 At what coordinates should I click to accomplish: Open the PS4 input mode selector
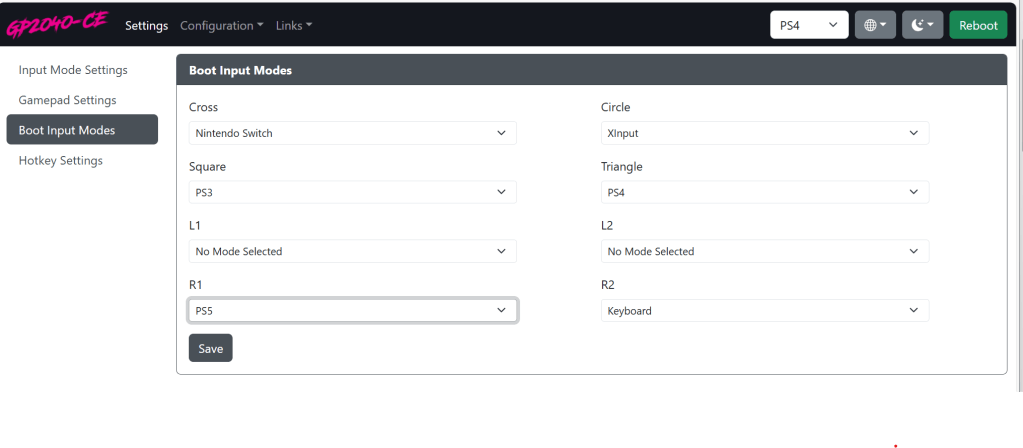click(808, 25)
